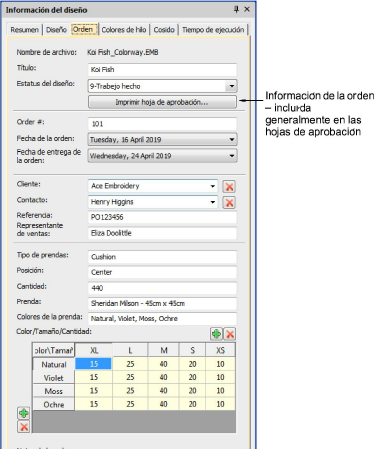Click the Violet XS cell showing 10
The image size is (381, 449).
[x=221, y=377]
